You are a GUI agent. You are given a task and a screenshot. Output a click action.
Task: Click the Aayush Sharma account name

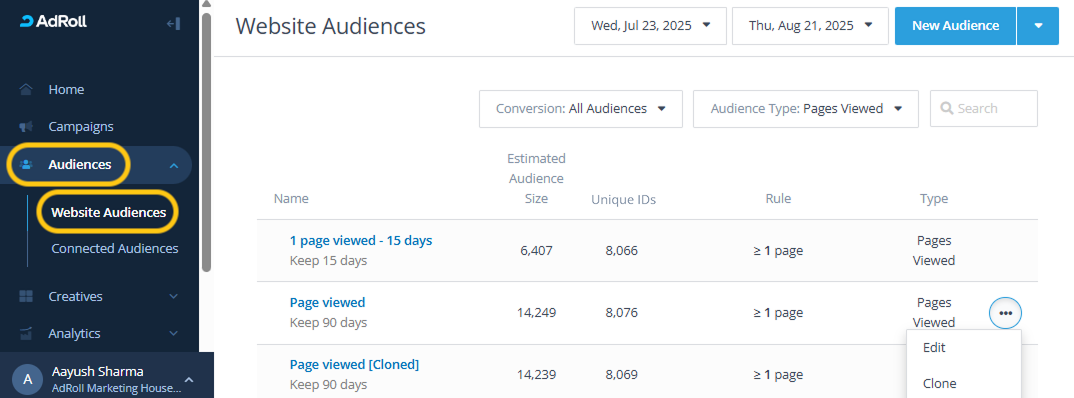[x=97, y=371]
